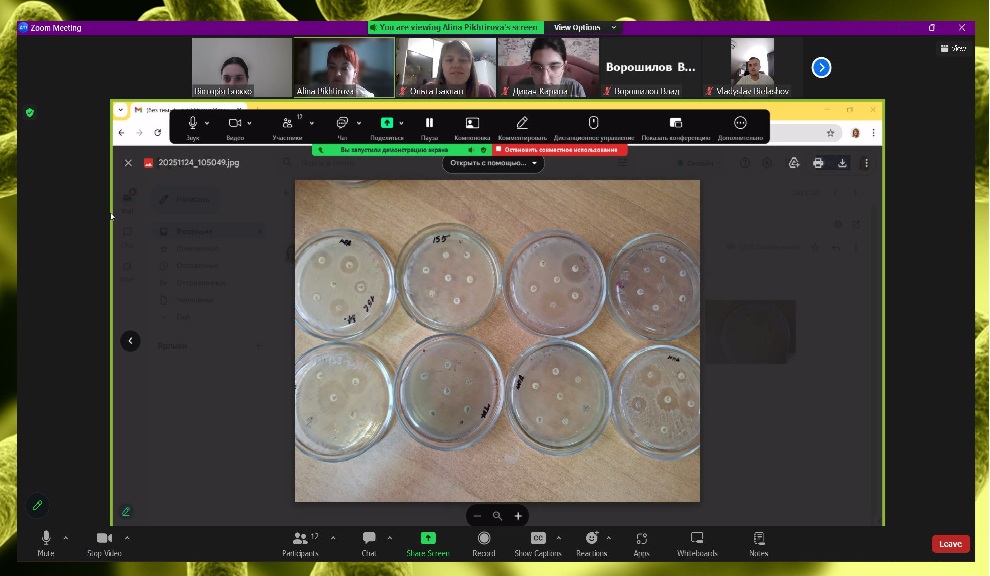
Task: Toggle the Stop Video camera control
Action: (x=104, y=539)
